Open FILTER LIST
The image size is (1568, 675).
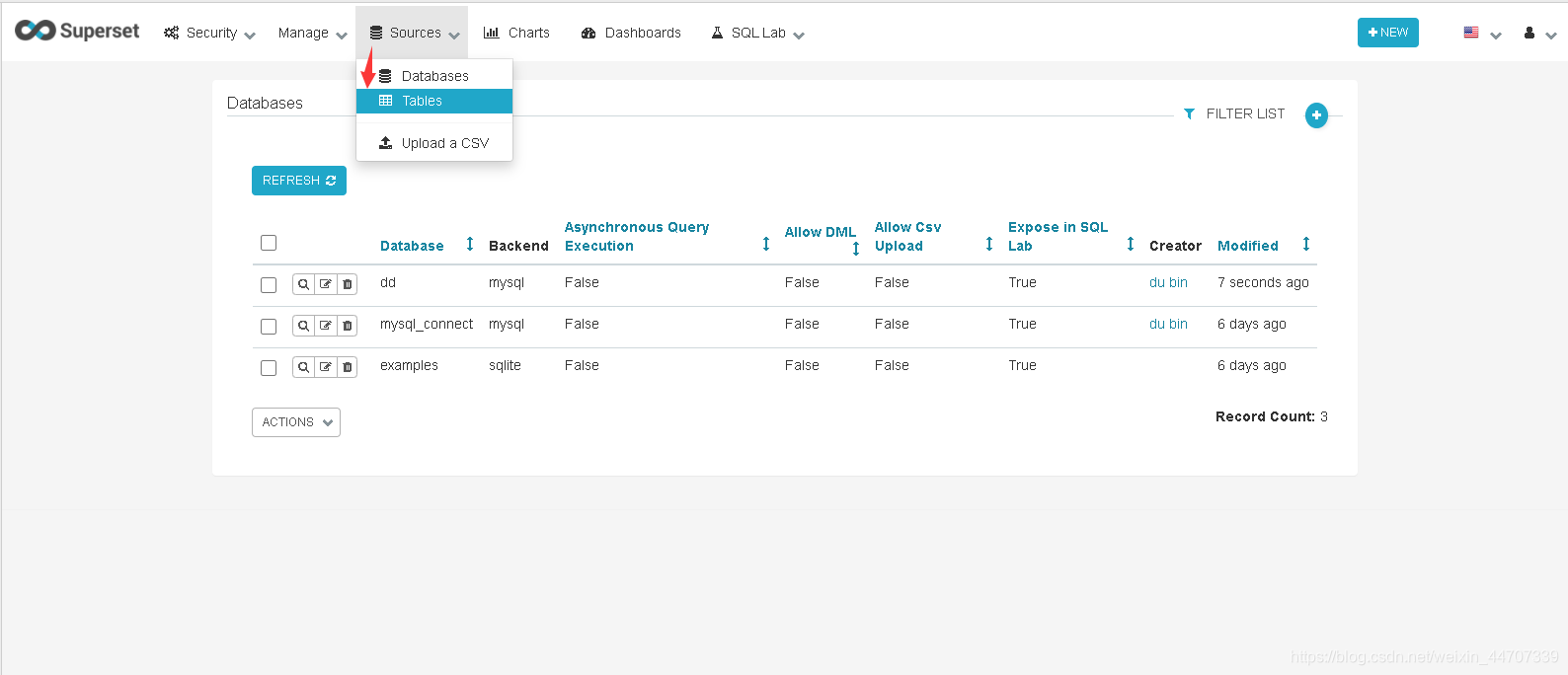coord(1234,114)
